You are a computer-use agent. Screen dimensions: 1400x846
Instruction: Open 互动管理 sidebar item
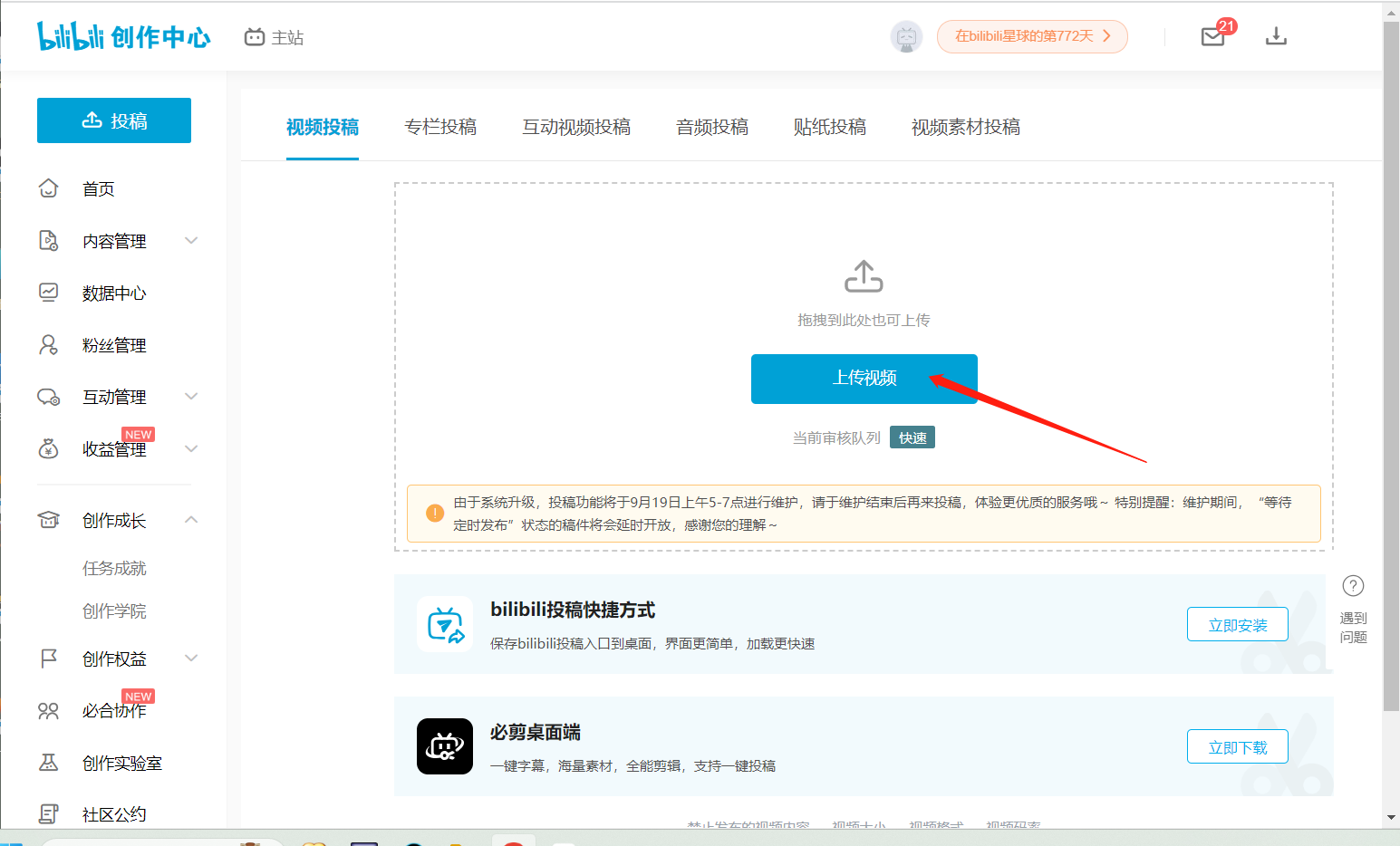[x=114, y=397]
